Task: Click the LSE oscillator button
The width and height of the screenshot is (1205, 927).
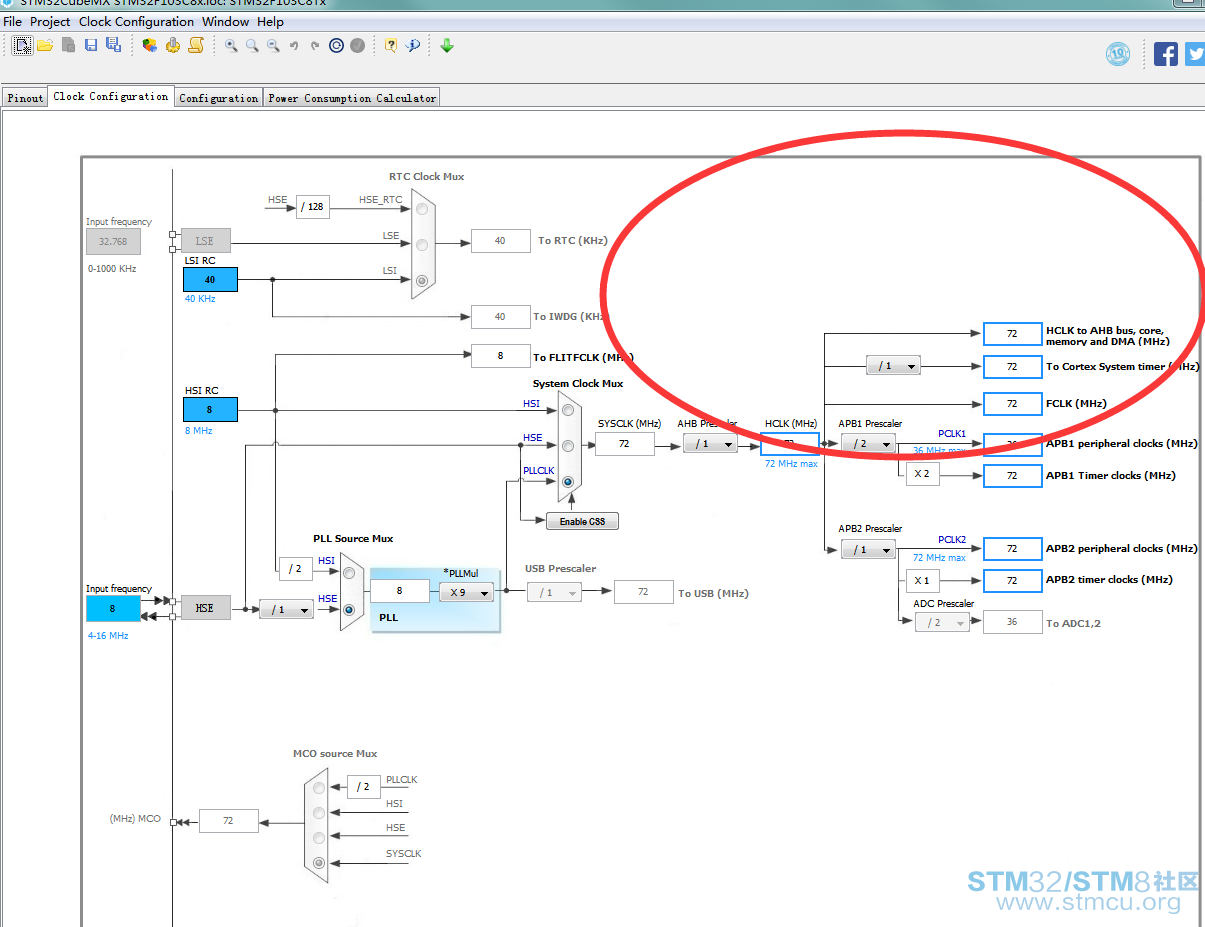Action: (x=205, y=241)
